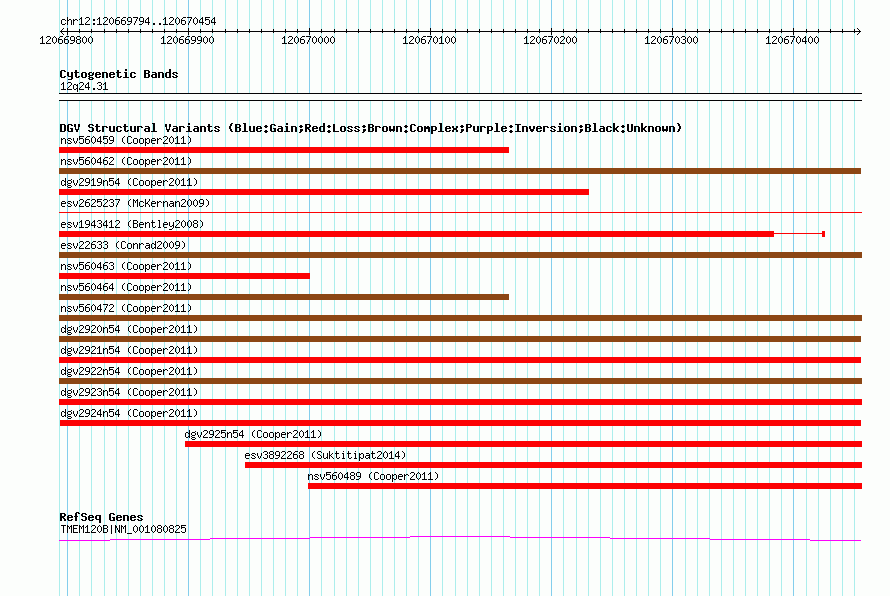Click the dgv2921n54 (Cooper2011) label
The width and height of the screenshot is (890, 596).
click(129, 350)
